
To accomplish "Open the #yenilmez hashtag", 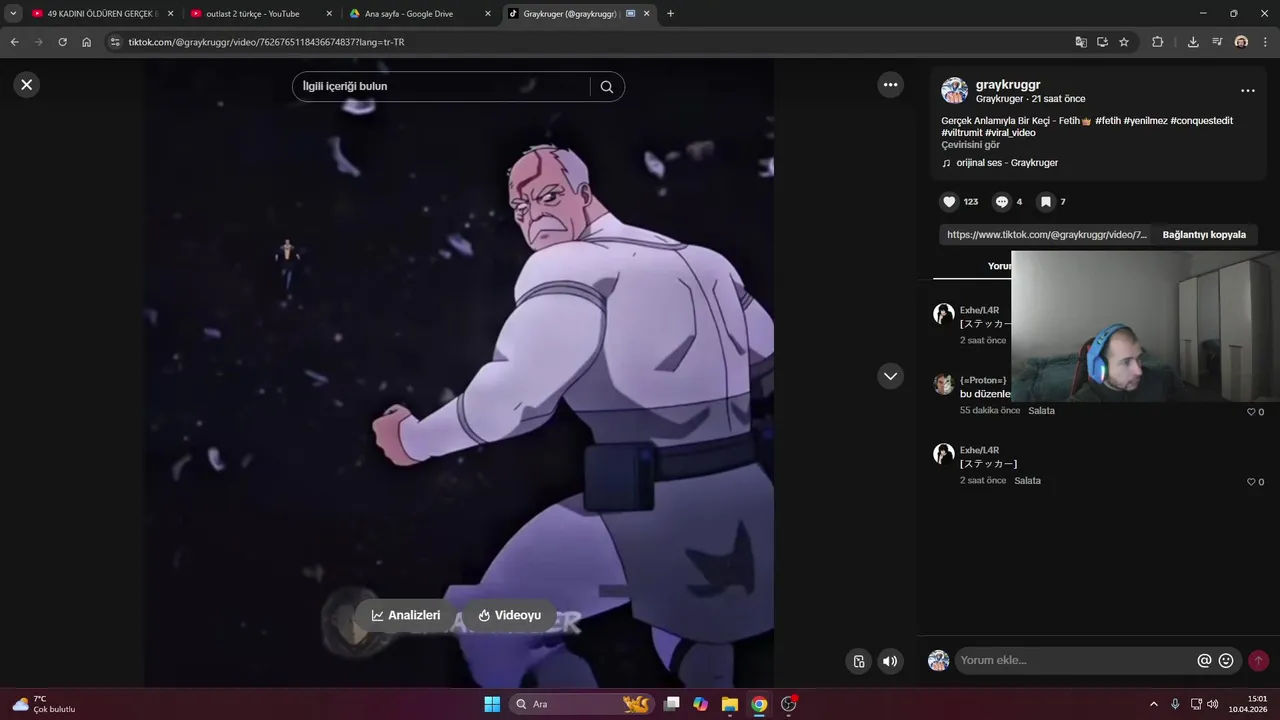I will (x=1145, y=121).
